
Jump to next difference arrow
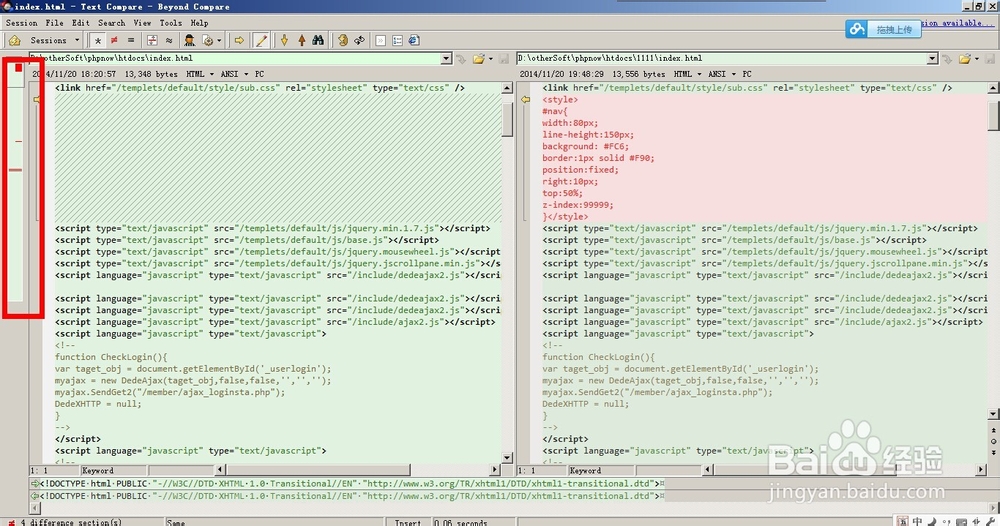tap(284, 41)
